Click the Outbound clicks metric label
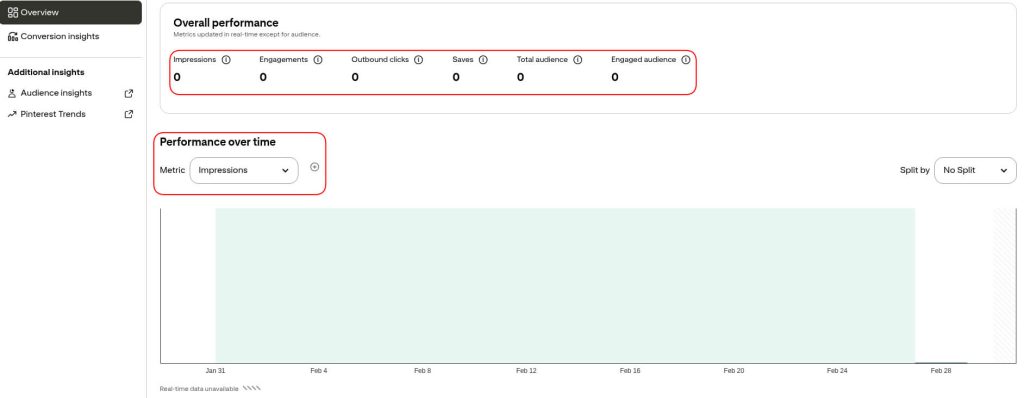This screenshot has width=1024, height=398. pyautogui.click(x=380, y=59)
